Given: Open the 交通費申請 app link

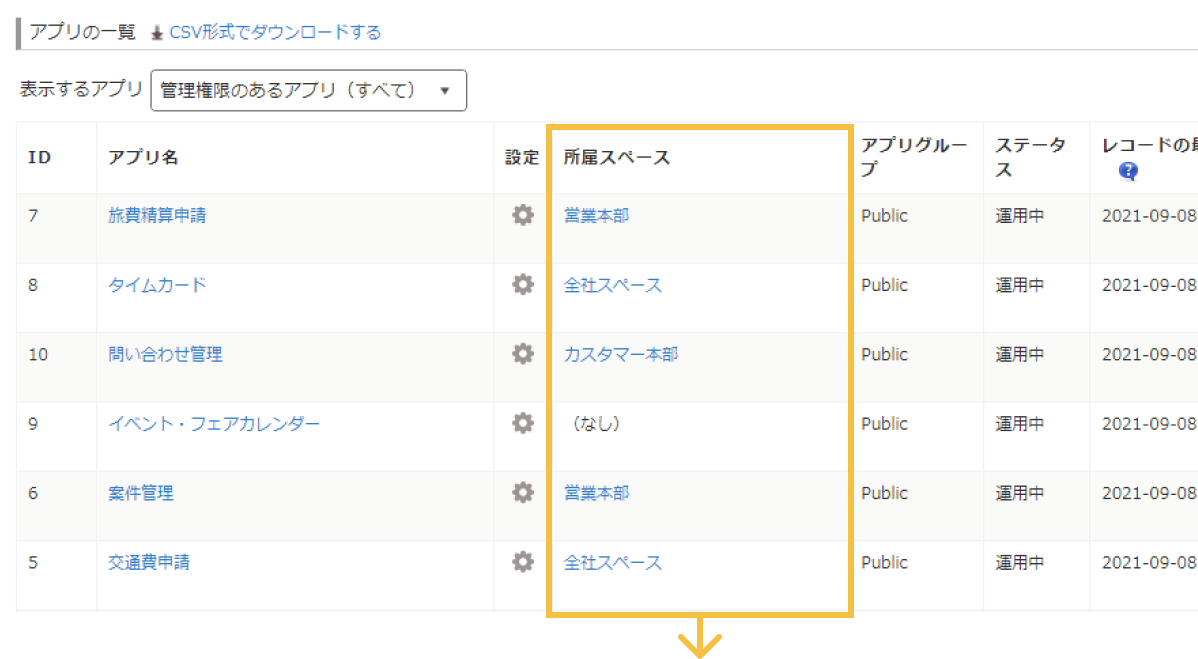Looking at the screenshot, I should [149, 562].
